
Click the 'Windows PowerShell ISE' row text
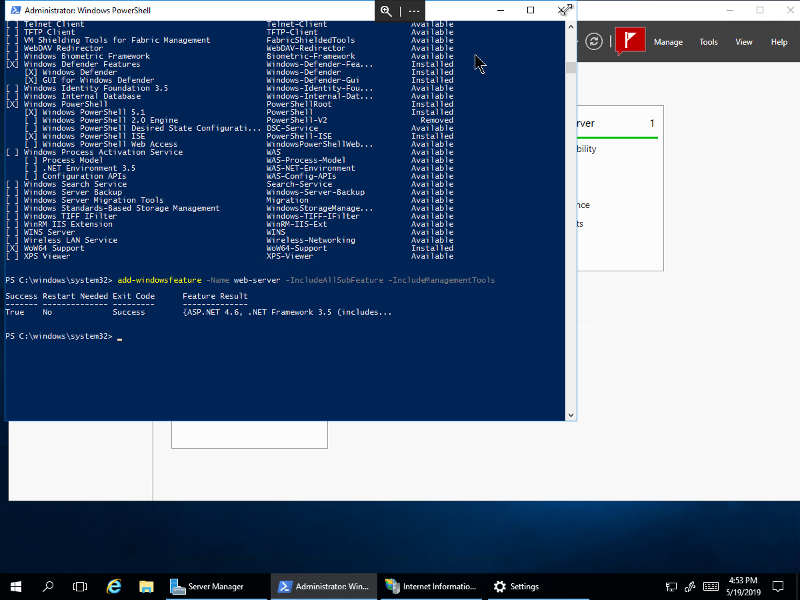(x=93, y=136)
